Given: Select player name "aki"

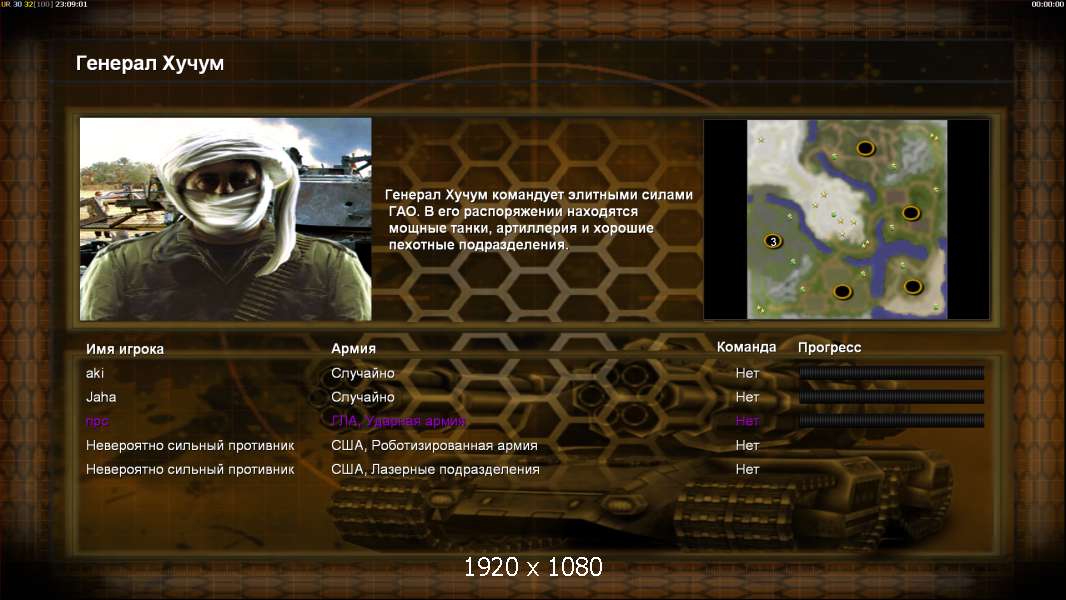Looking at the screenshot, I should coord(94,373).
